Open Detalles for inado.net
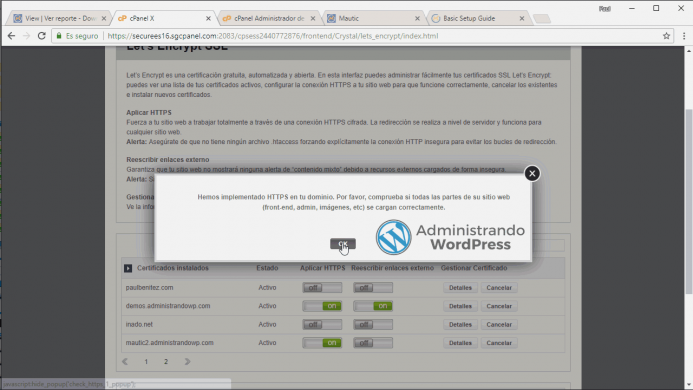The image size is (693, 390). click(460, 325)
